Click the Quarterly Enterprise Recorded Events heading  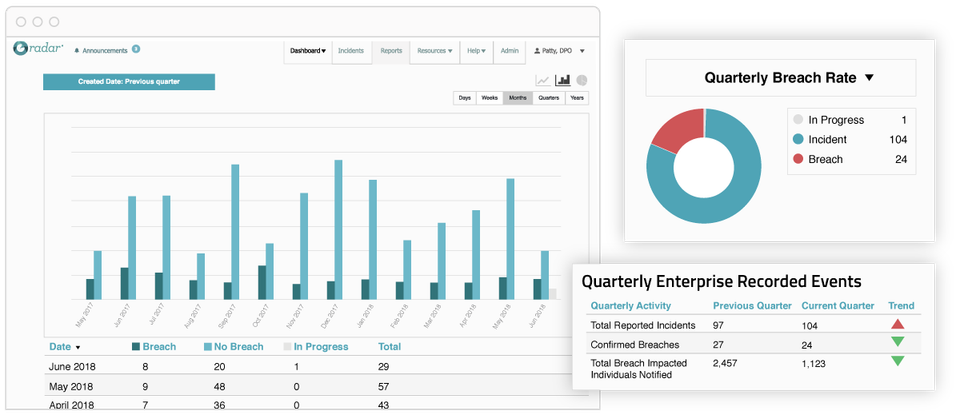pyautogui.click(x=721, y=281)
